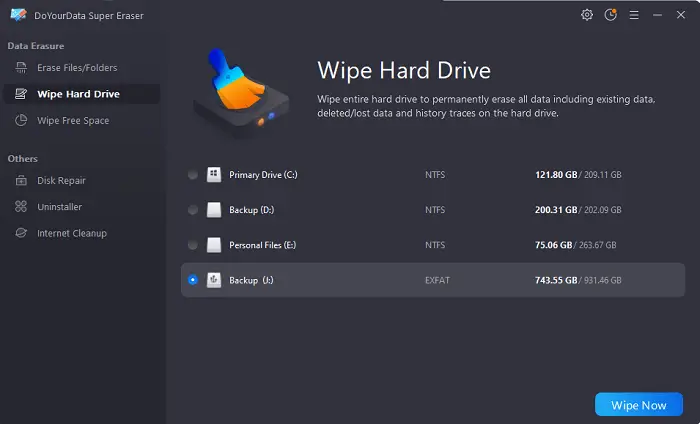Click the 121.80 GB size value
This screenshot has height=424, width=700.
[556, 175]
